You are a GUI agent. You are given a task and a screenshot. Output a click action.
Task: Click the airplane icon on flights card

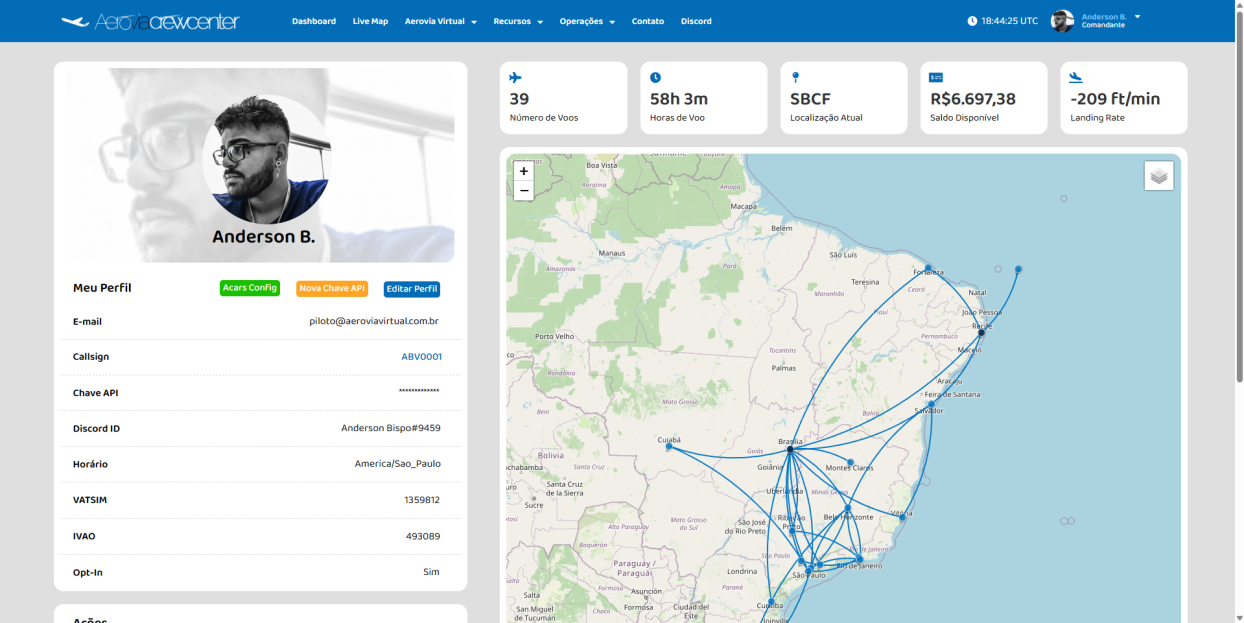pyautogui.click(x=516, y=77)
